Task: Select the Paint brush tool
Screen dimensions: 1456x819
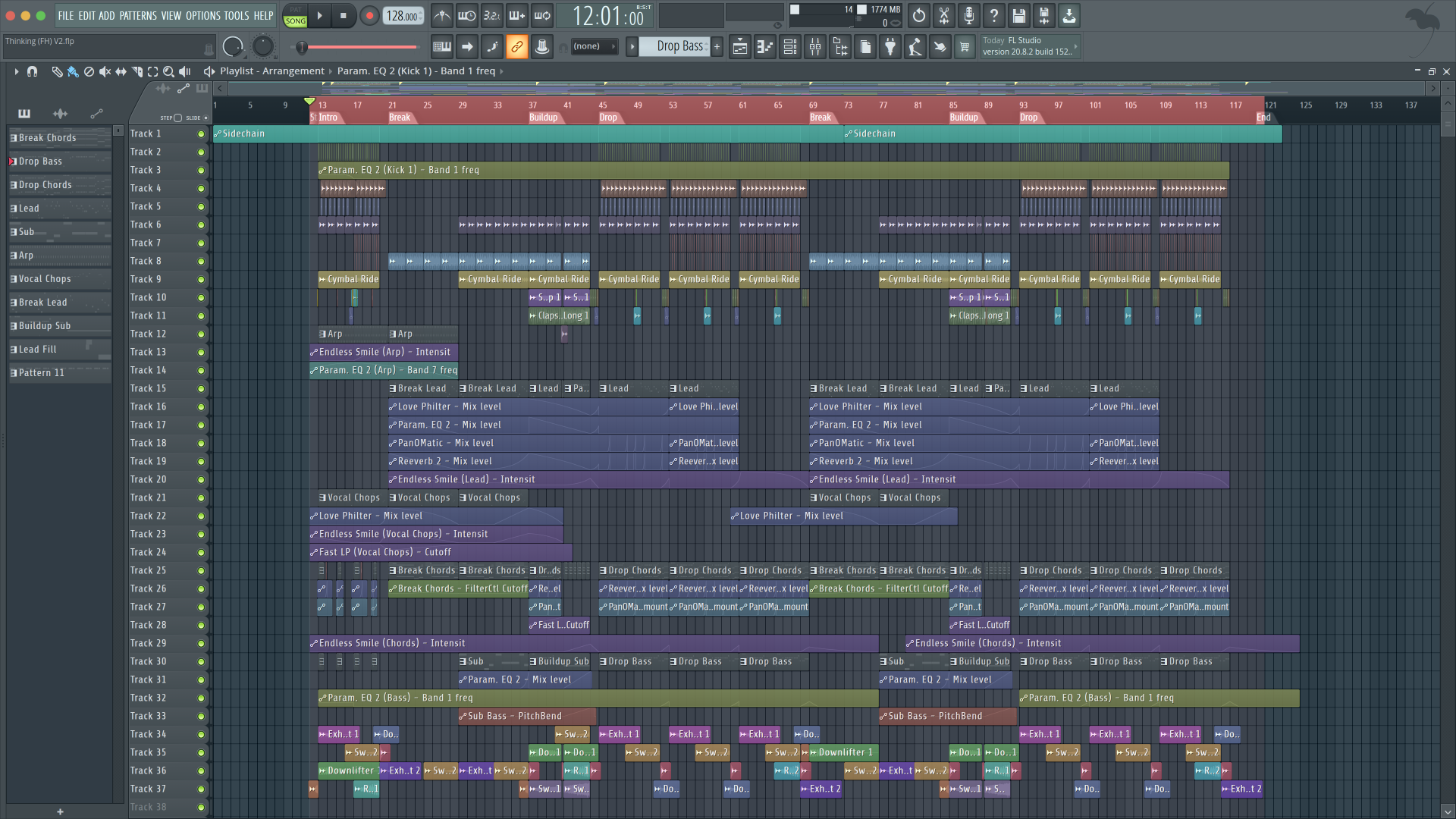Action: coord(73,71)
